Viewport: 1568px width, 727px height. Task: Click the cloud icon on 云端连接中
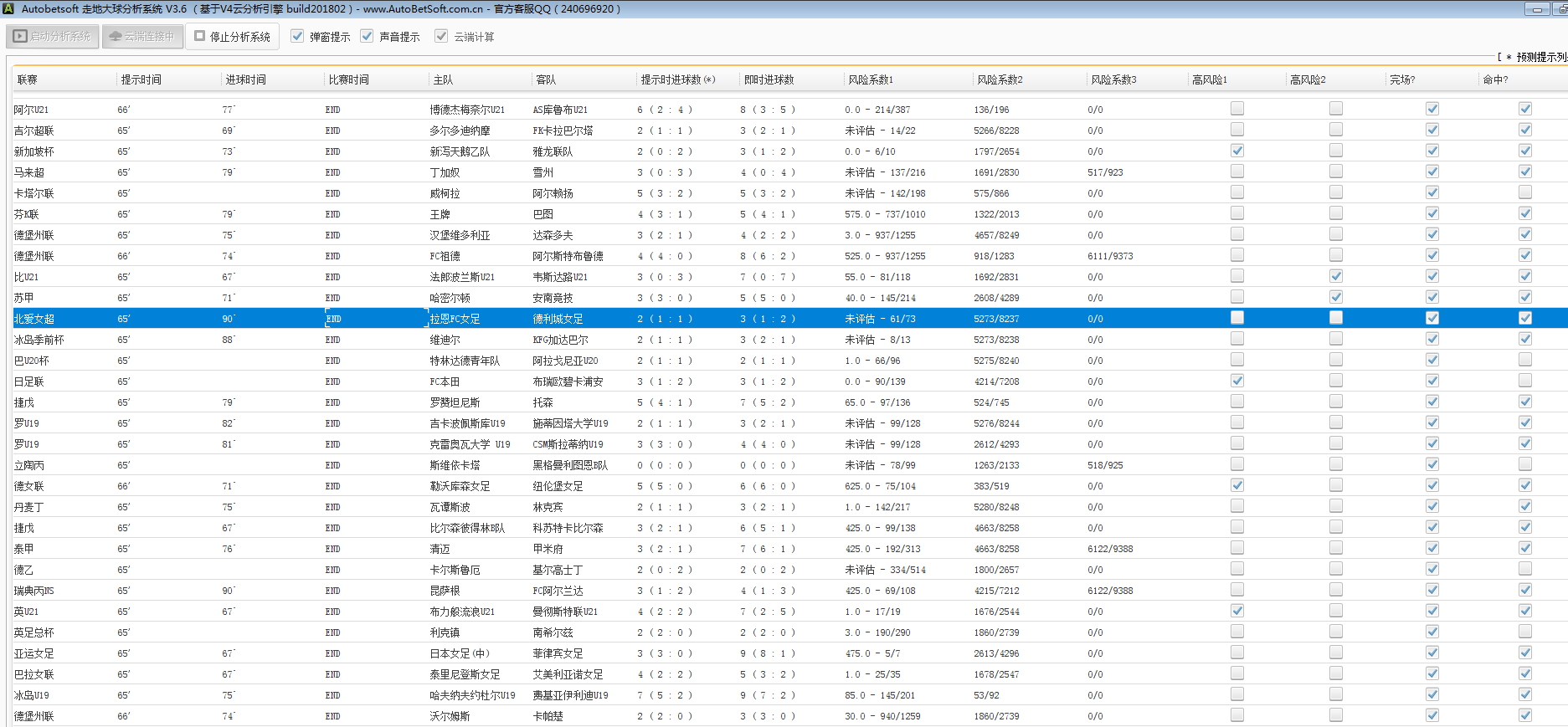(x=116, y=37)
